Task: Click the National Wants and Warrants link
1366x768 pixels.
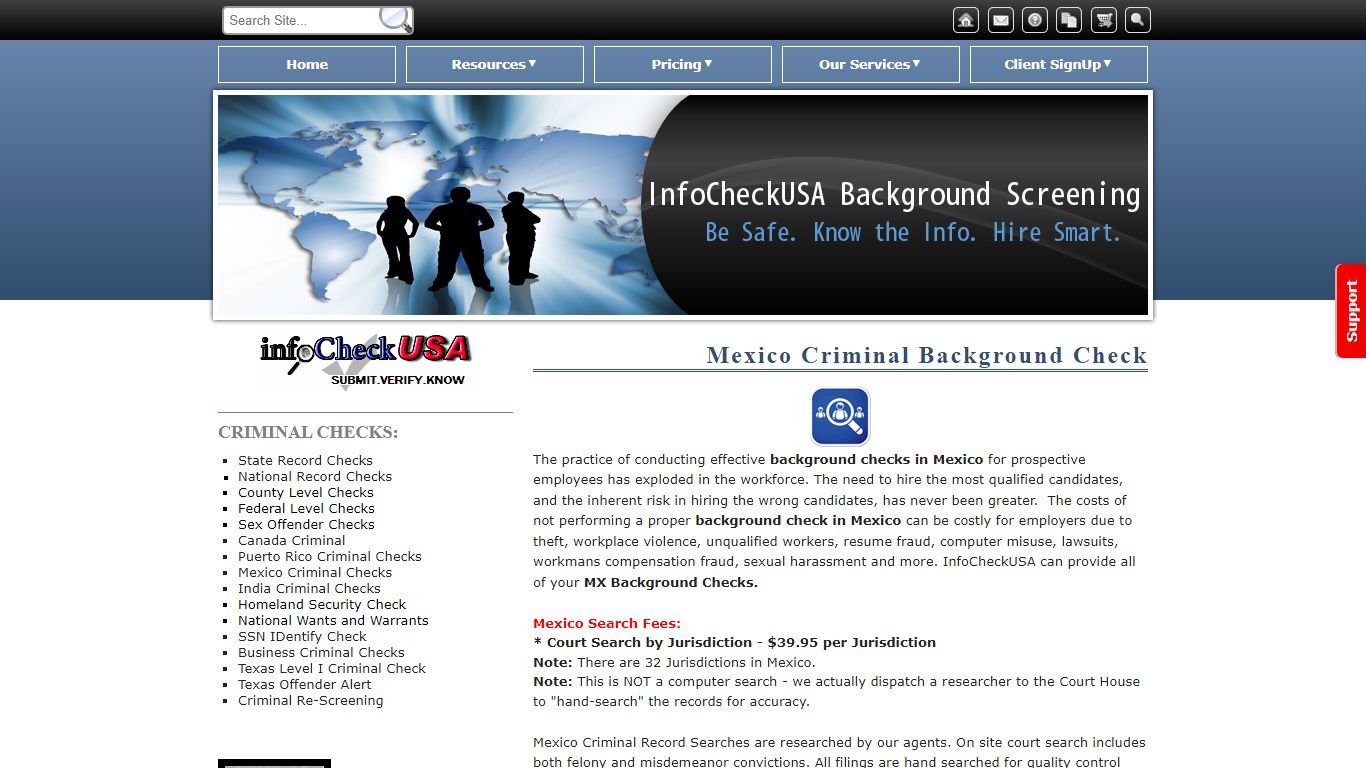Action: click(333, 620)
